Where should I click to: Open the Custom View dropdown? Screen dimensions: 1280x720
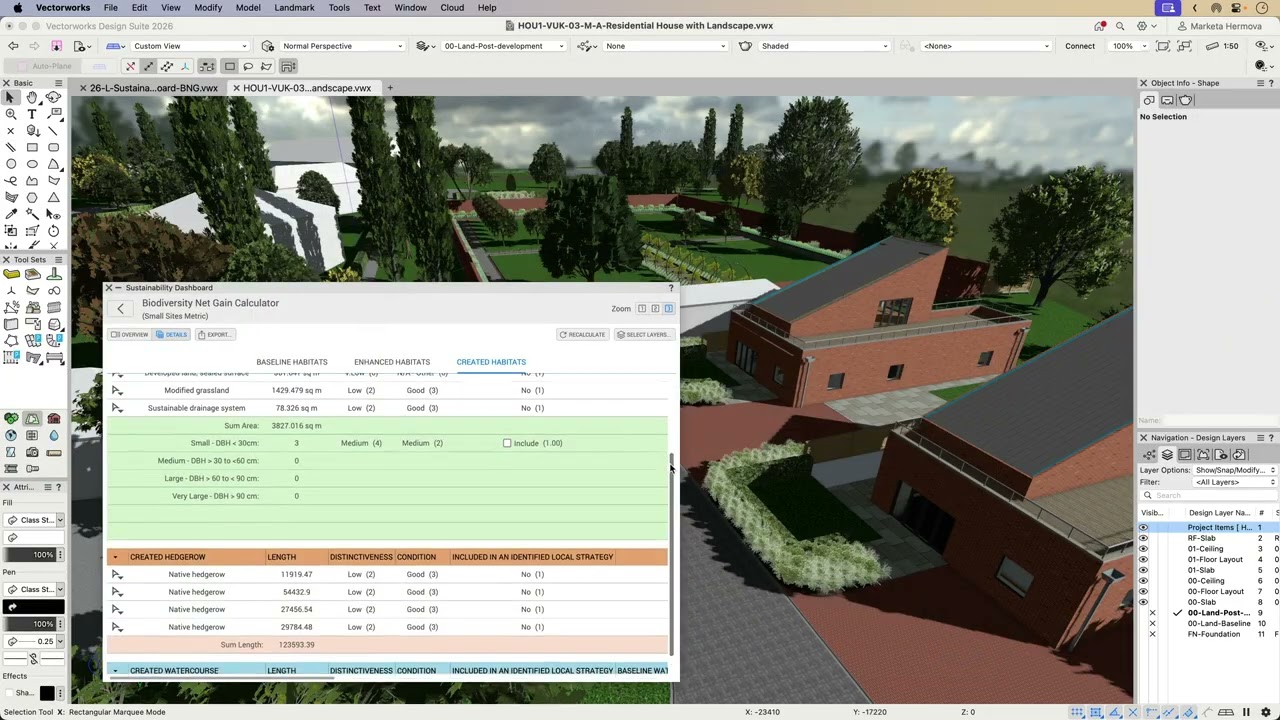tap(190, 46)
